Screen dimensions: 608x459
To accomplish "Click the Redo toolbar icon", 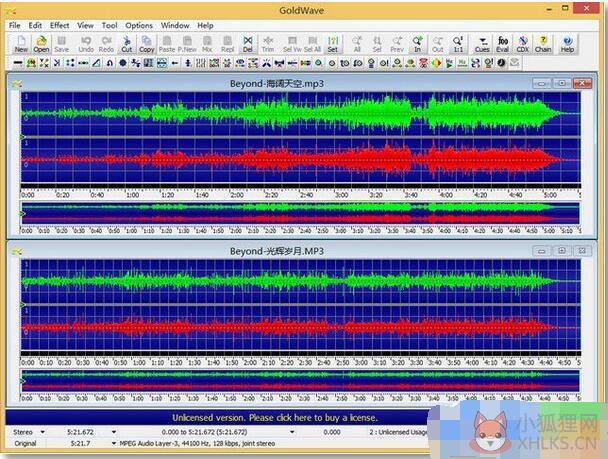I will click(x=106, y=44).
